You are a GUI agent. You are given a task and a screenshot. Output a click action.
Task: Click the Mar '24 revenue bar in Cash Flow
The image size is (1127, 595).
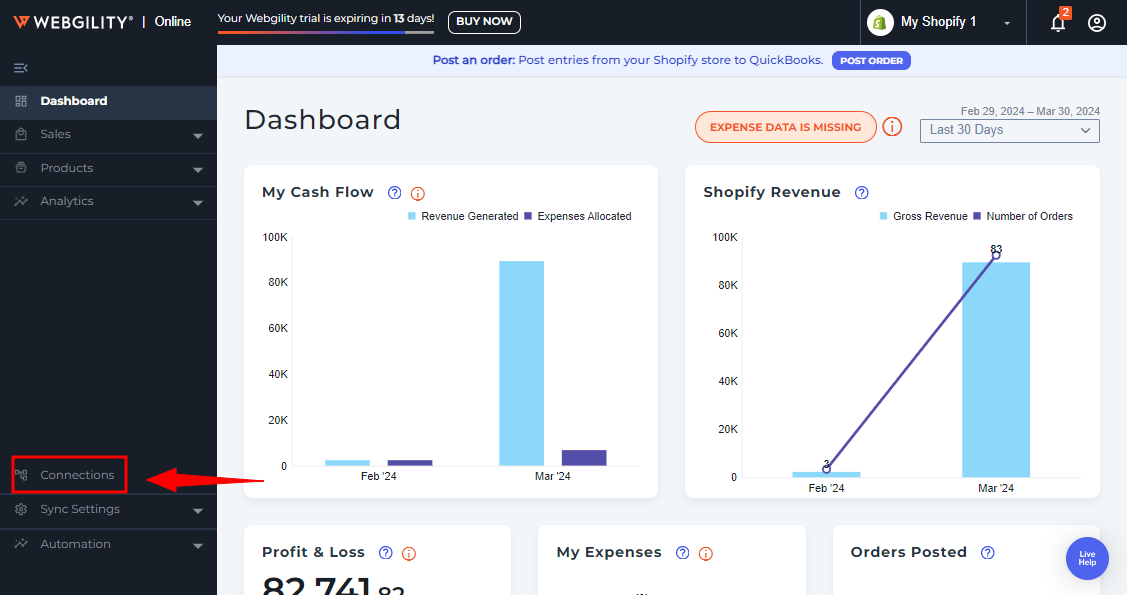[x=521, y=362]
